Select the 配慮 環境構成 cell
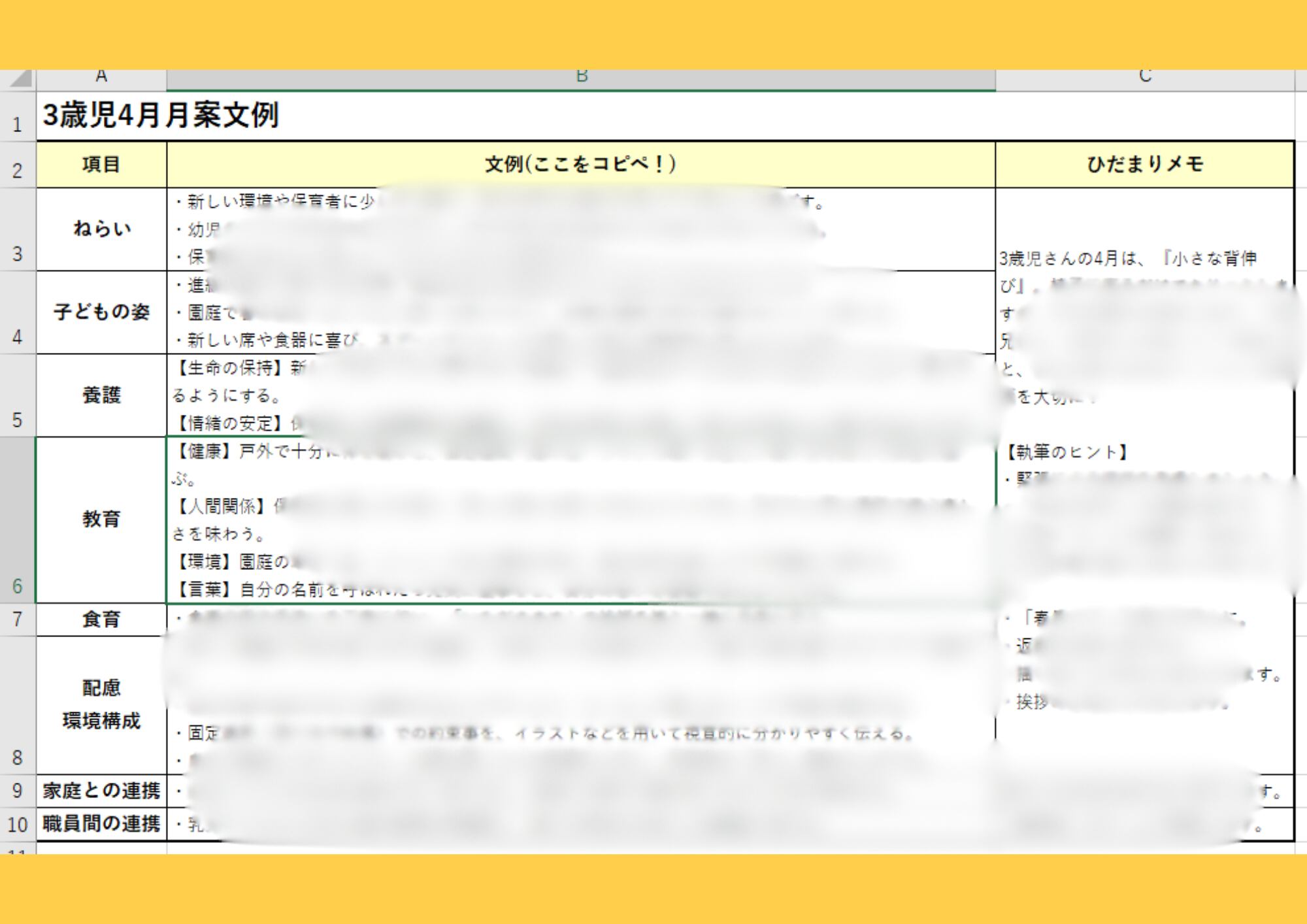 click(101, 705)
